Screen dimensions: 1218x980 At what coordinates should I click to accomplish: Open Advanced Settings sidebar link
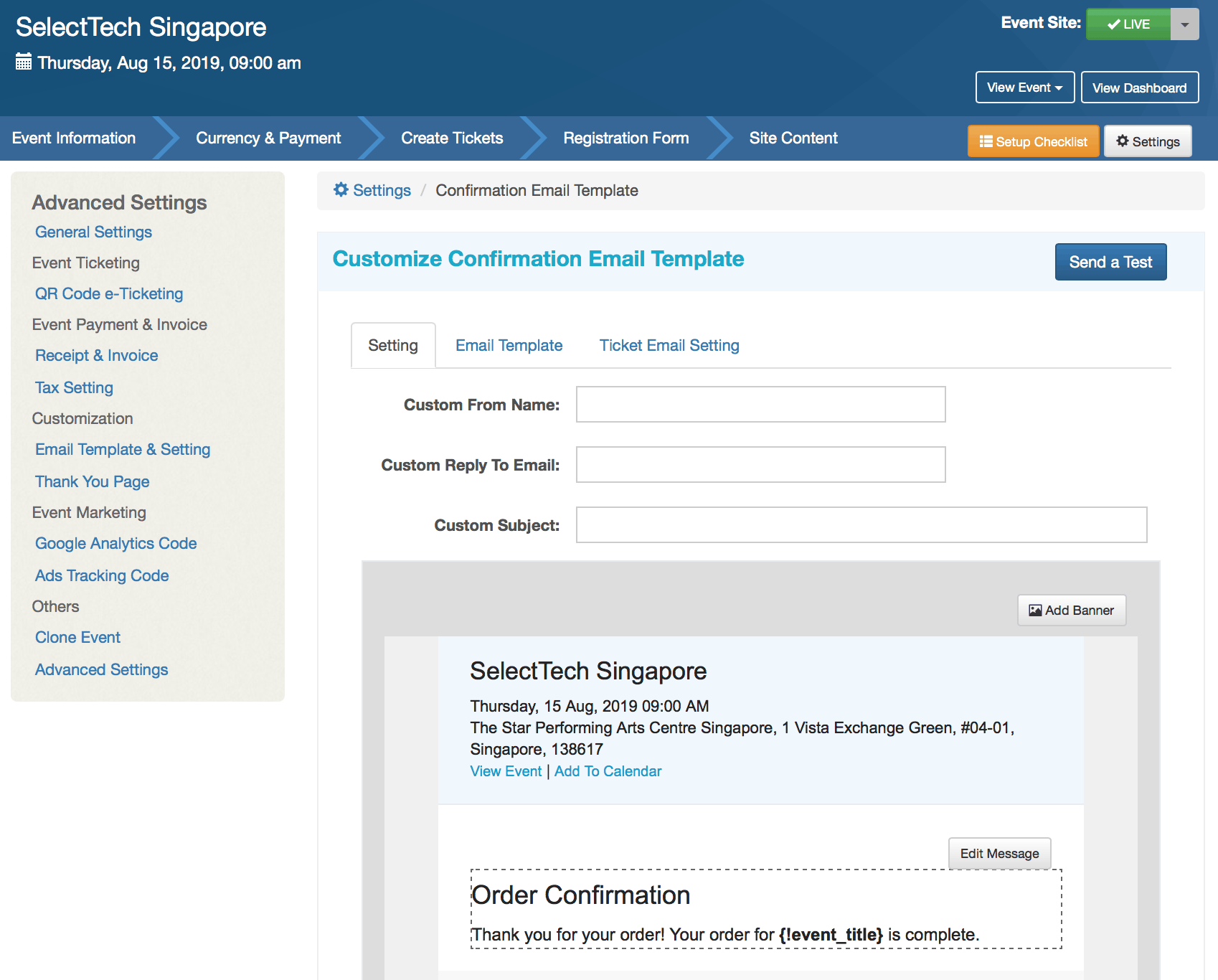pos(102,669)
